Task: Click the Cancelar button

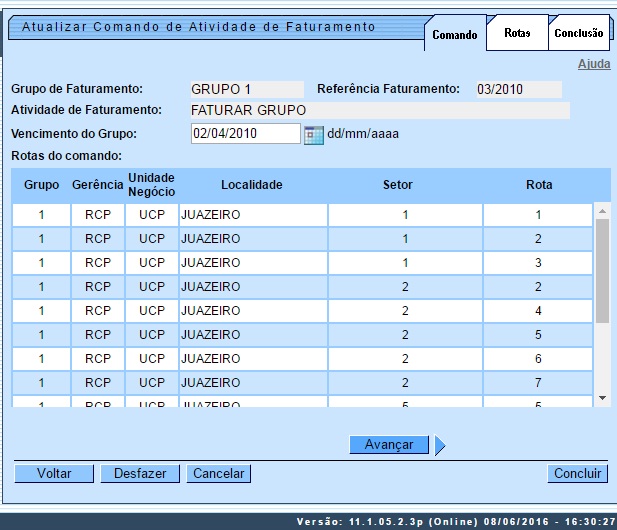Action: pyautogui.click(x=219, y=474)
